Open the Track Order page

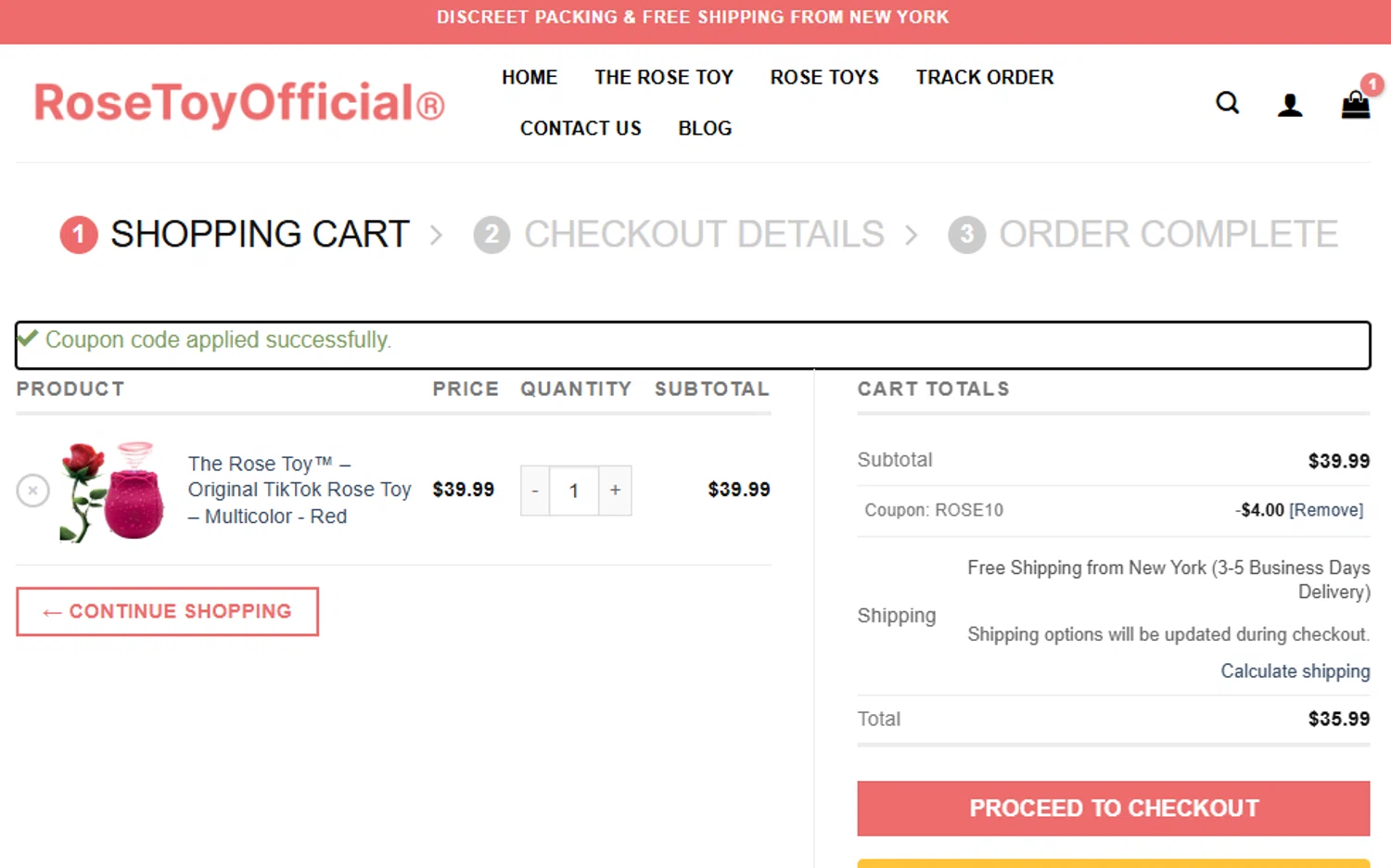[985, 77]
